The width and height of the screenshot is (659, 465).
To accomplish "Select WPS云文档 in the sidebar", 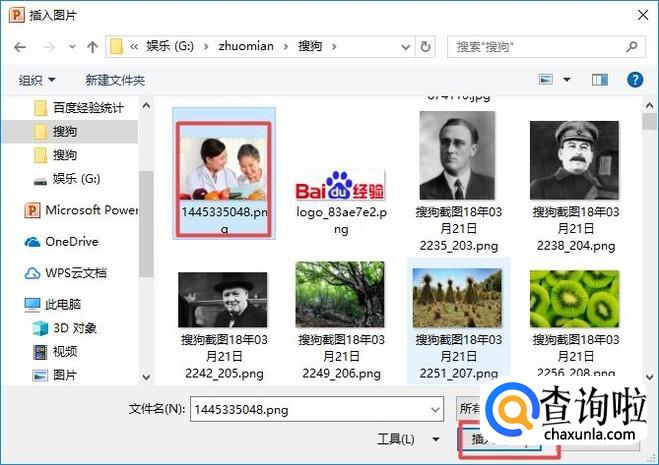I will pos(75,273).
